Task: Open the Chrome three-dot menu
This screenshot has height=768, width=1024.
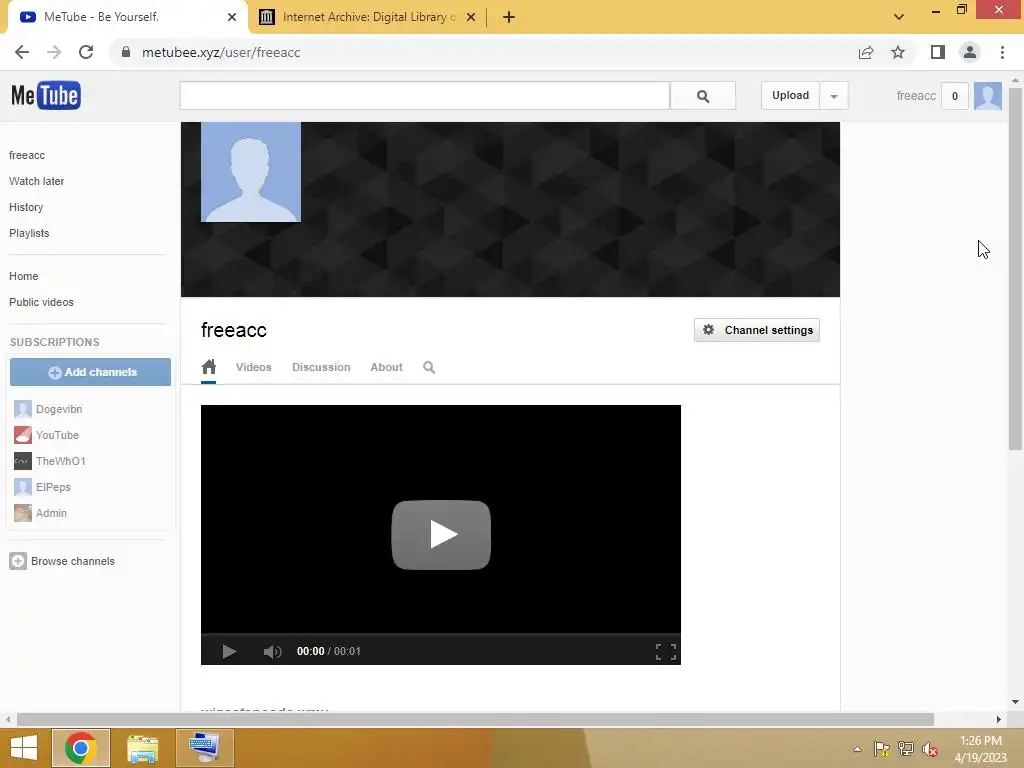Action: pyautogui.click(x=1002, y=52)
